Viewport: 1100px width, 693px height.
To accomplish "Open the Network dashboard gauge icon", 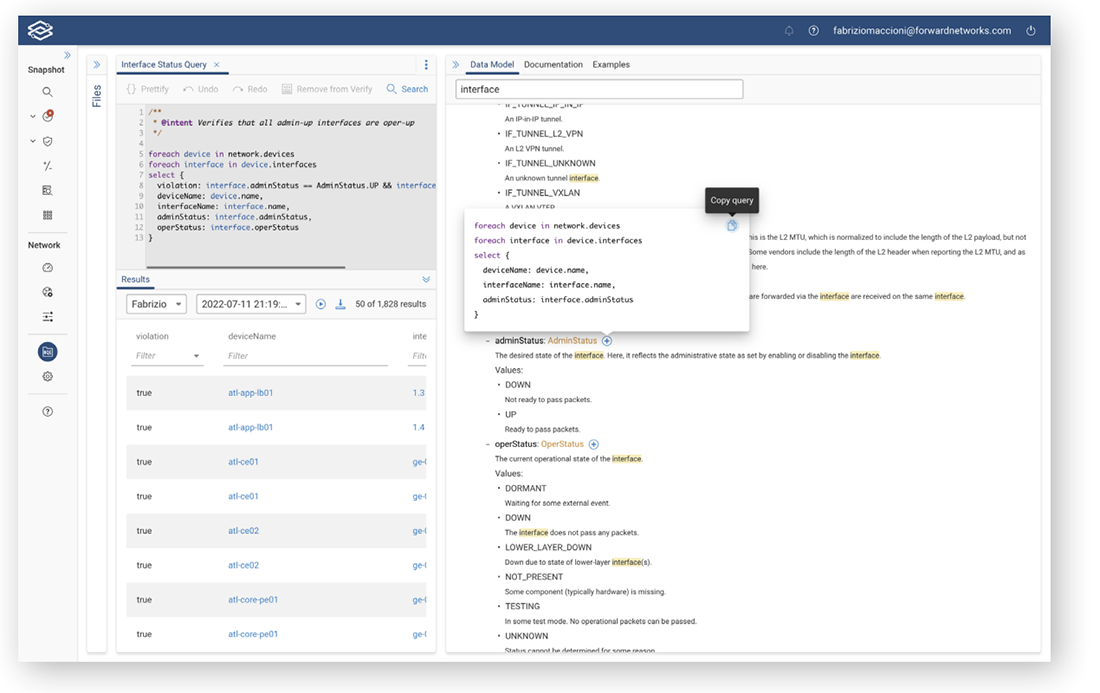I will click(47, 267).
